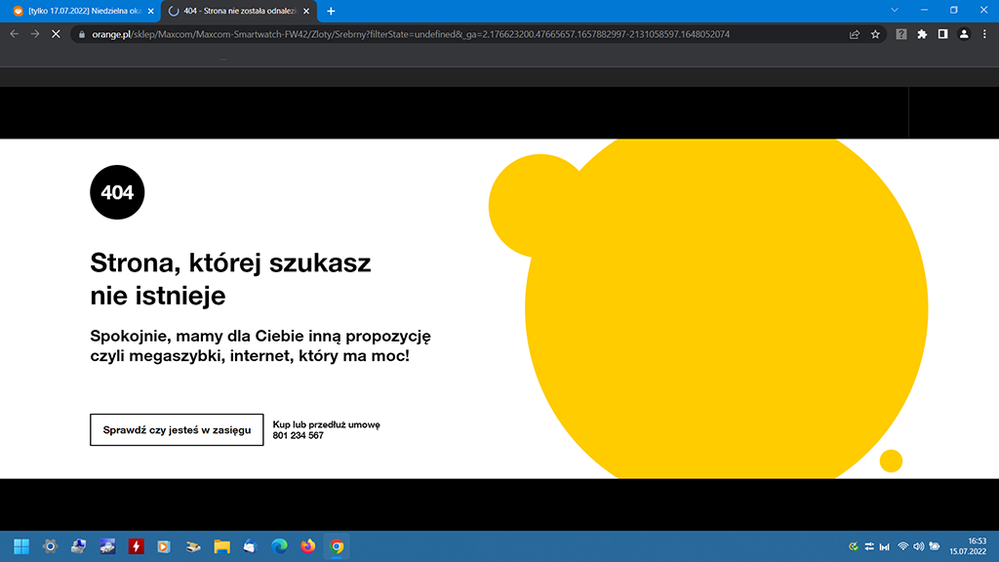Click the 'Kup lub przedłuż umowę' phone link

pos(326,430)
